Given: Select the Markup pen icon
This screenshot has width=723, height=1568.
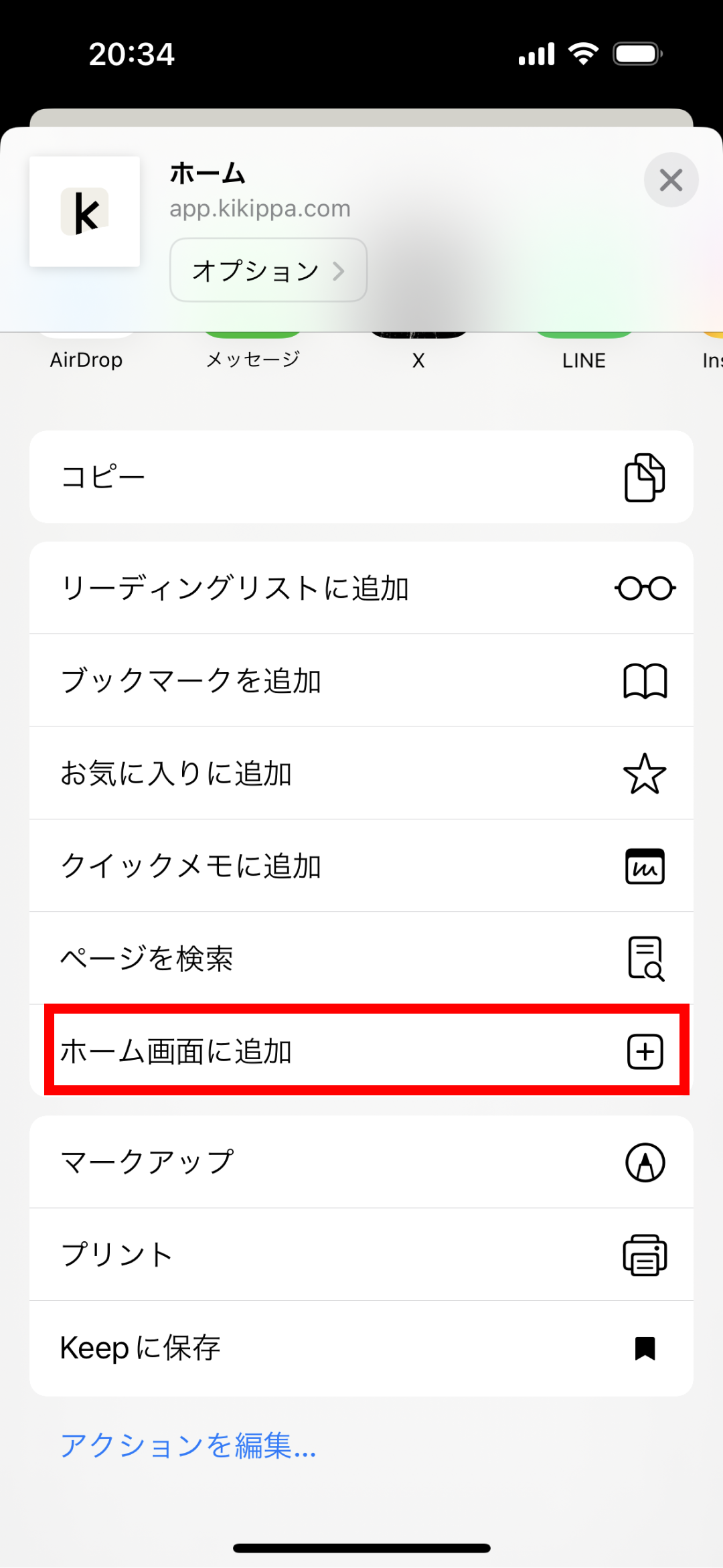Looking at the screenshot, I should (643, 1162).
